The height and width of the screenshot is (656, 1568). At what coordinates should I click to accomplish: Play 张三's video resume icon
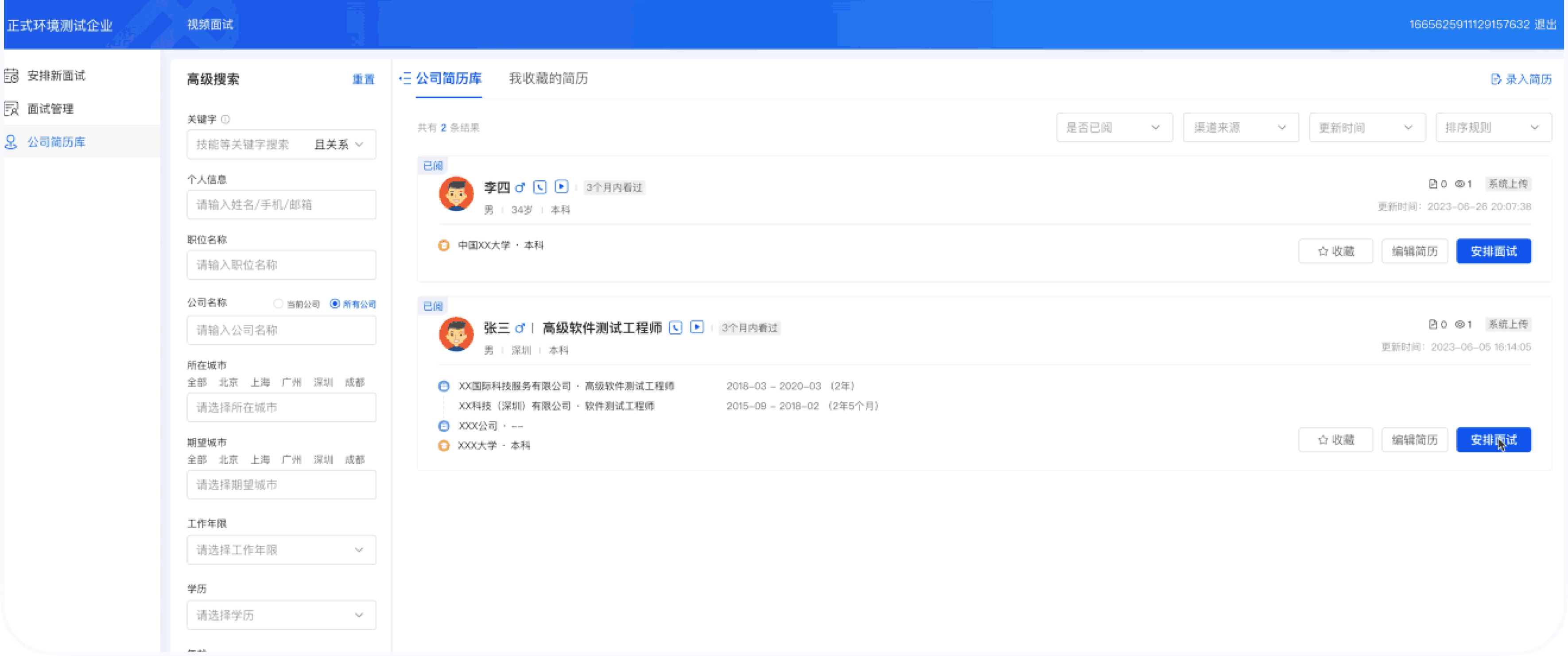[x=696, y=328]
